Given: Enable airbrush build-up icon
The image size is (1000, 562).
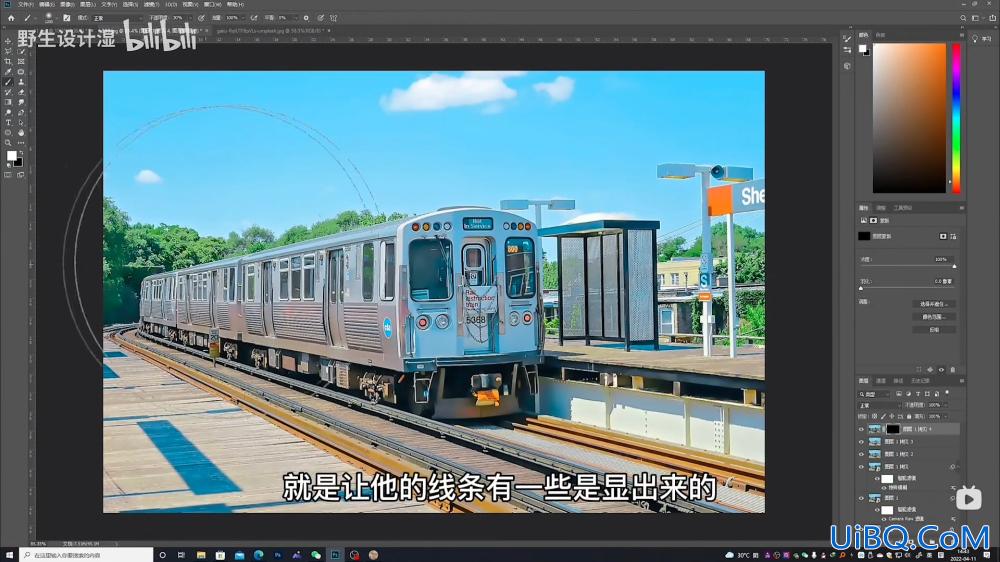Looking at the screenshot, I should [x=254, y=18].
